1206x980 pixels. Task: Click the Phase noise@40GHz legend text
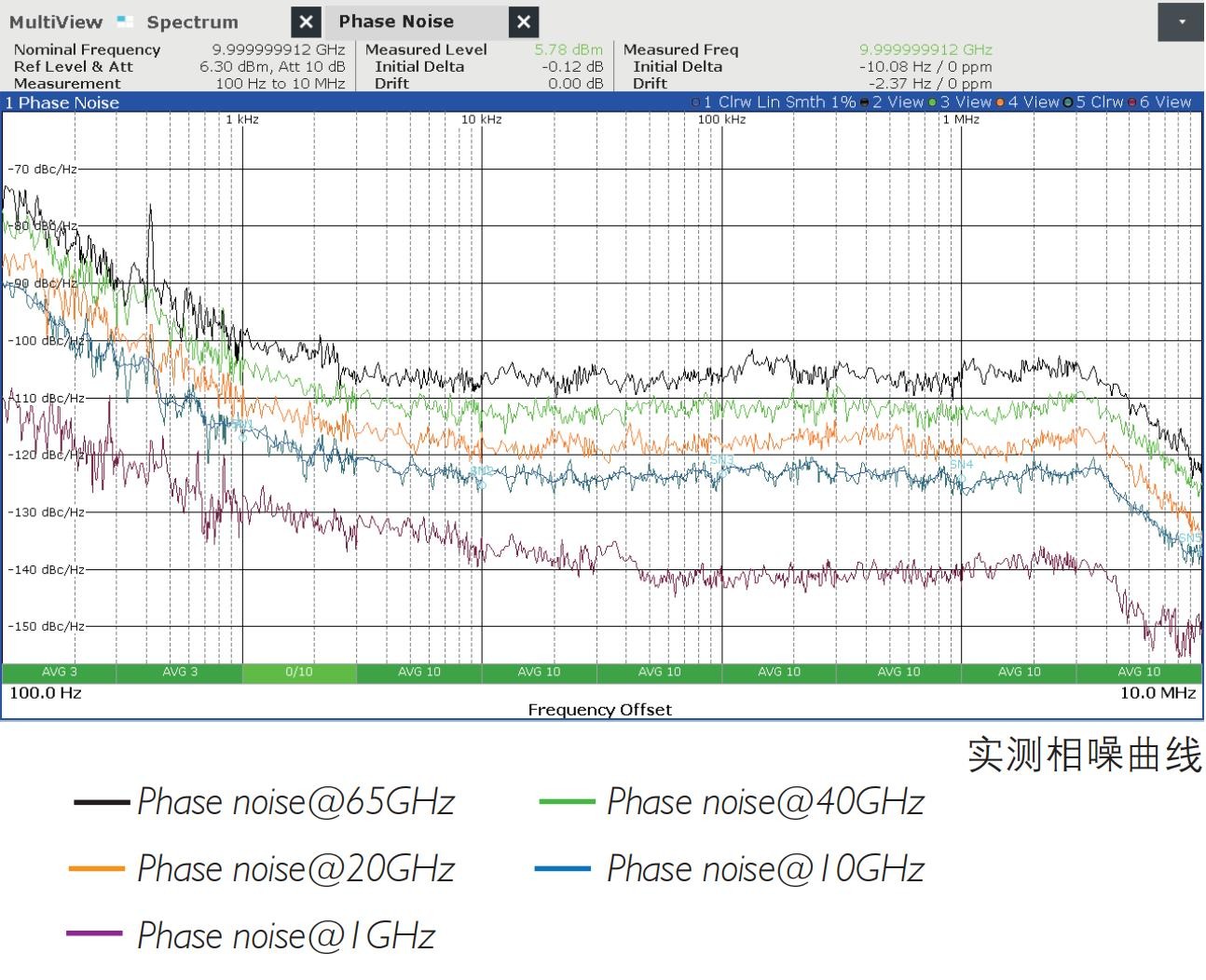(766, 802)
